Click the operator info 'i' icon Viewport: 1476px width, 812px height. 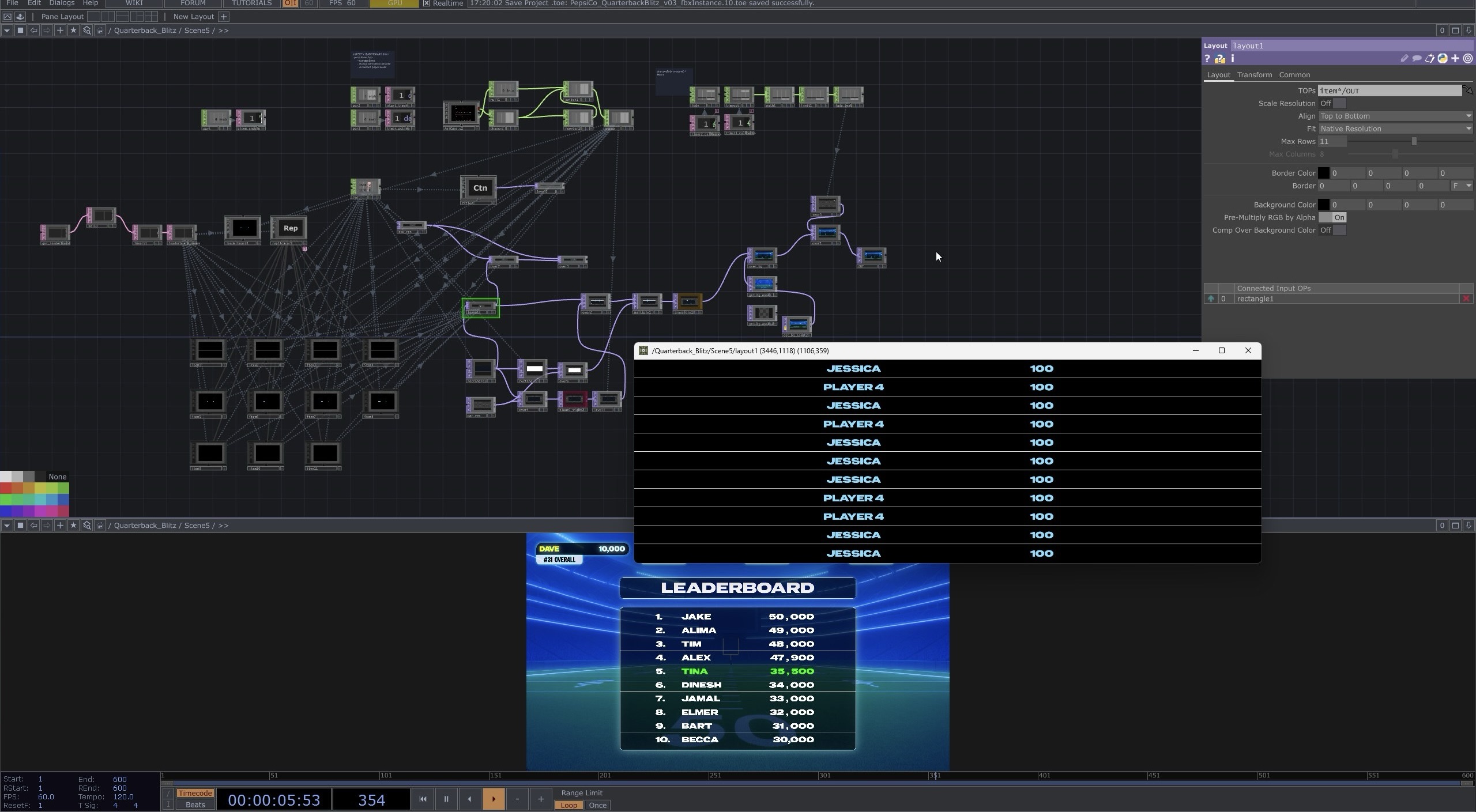[1233, 59]
